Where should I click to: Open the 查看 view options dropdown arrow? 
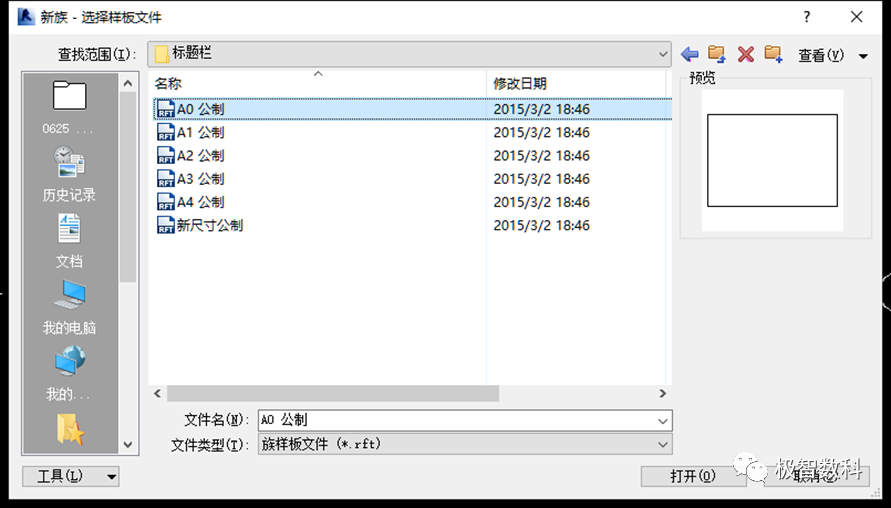tap(863, 56)
